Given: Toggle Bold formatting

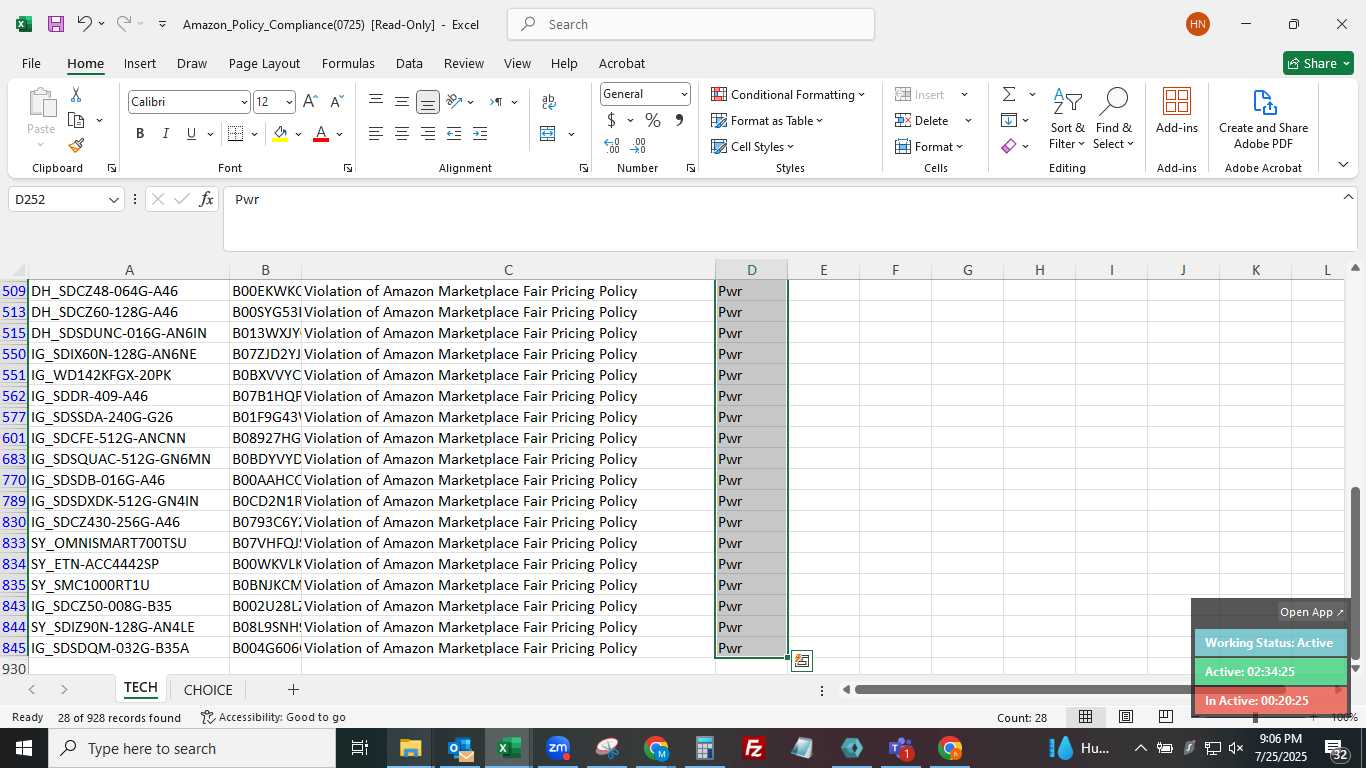Looking at the screenshot, I should pos(140,134).
